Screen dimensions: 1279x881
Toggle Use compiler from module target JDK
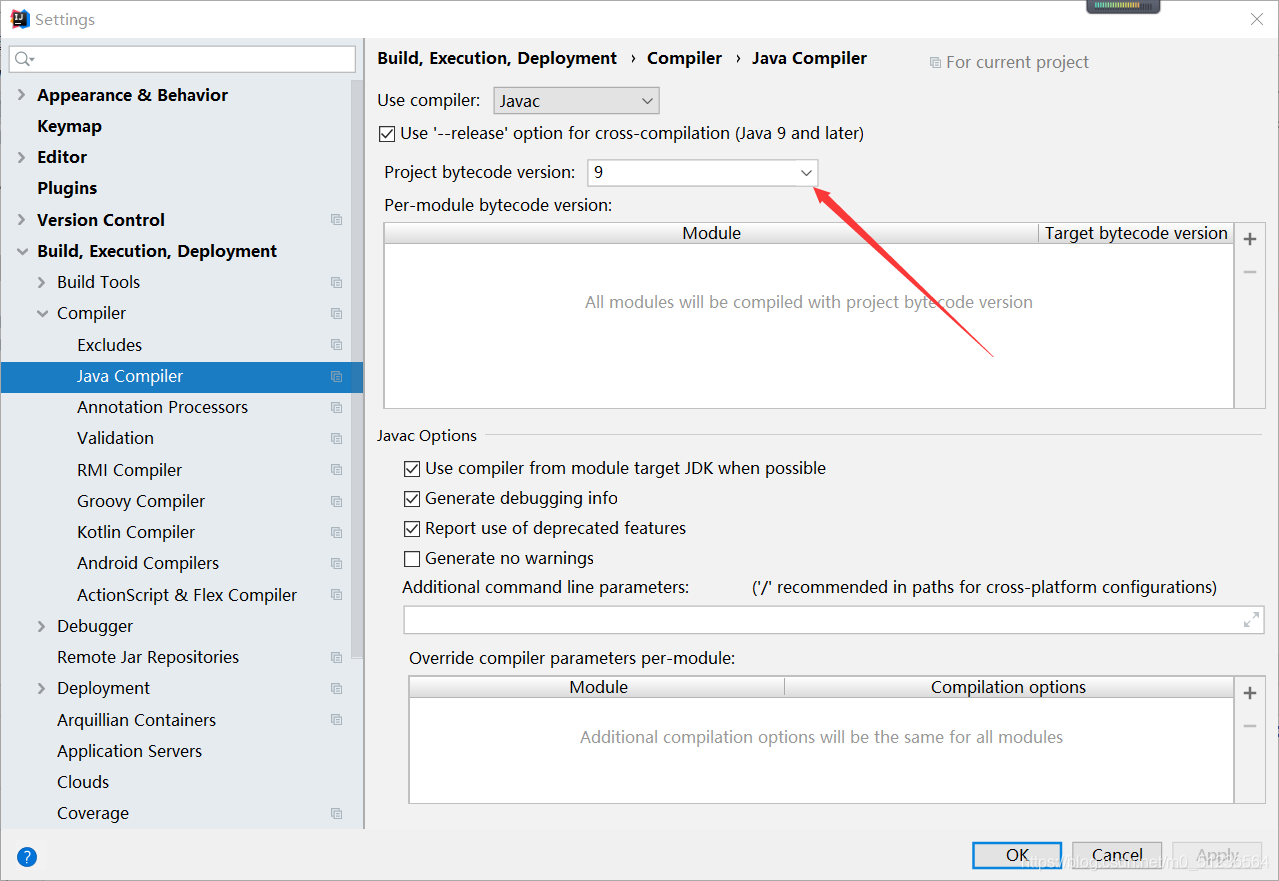tap(412, 468)
